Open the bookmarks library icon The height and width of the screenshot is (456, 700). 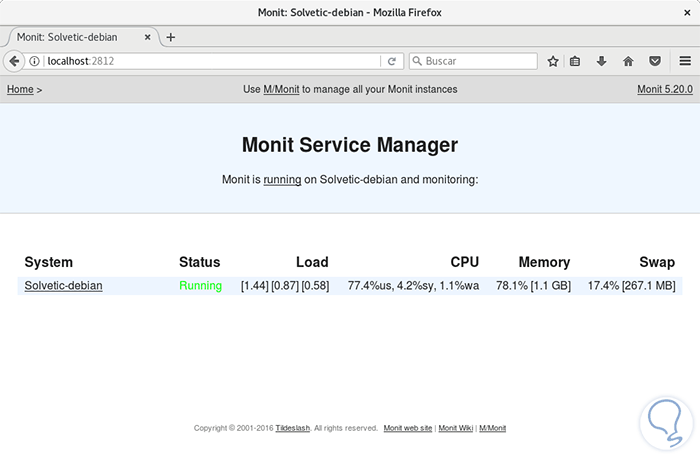576,61
